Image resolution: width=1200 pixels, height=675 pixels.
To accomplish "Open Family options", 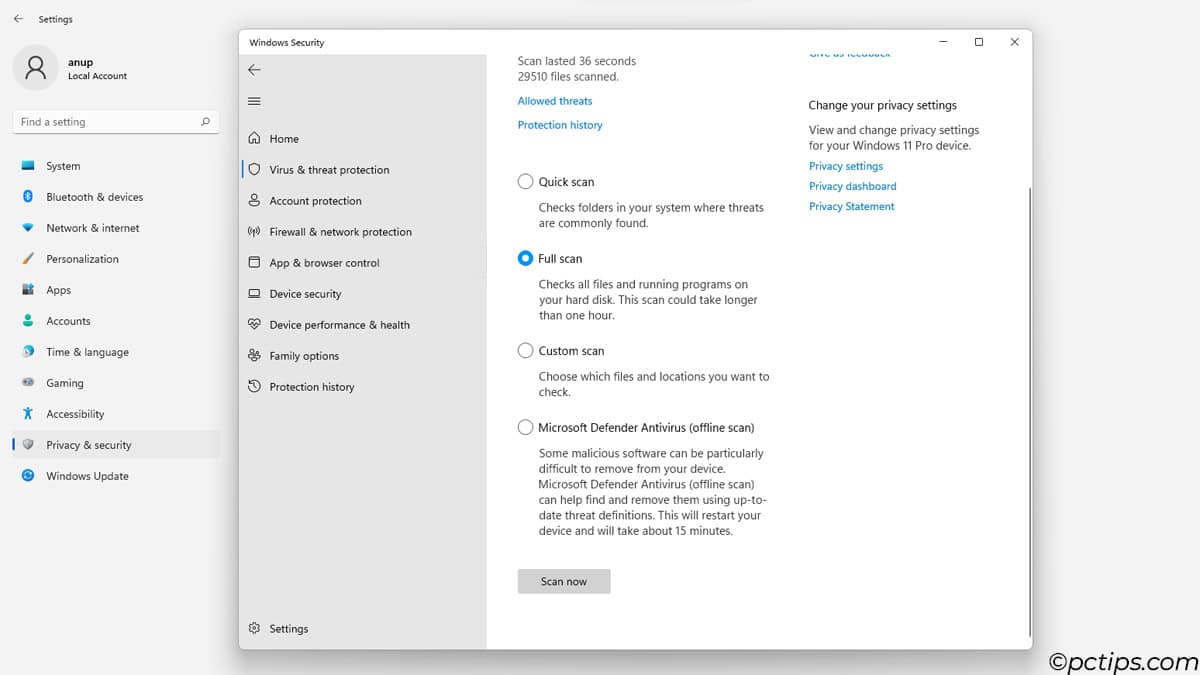I will point(304,356).
